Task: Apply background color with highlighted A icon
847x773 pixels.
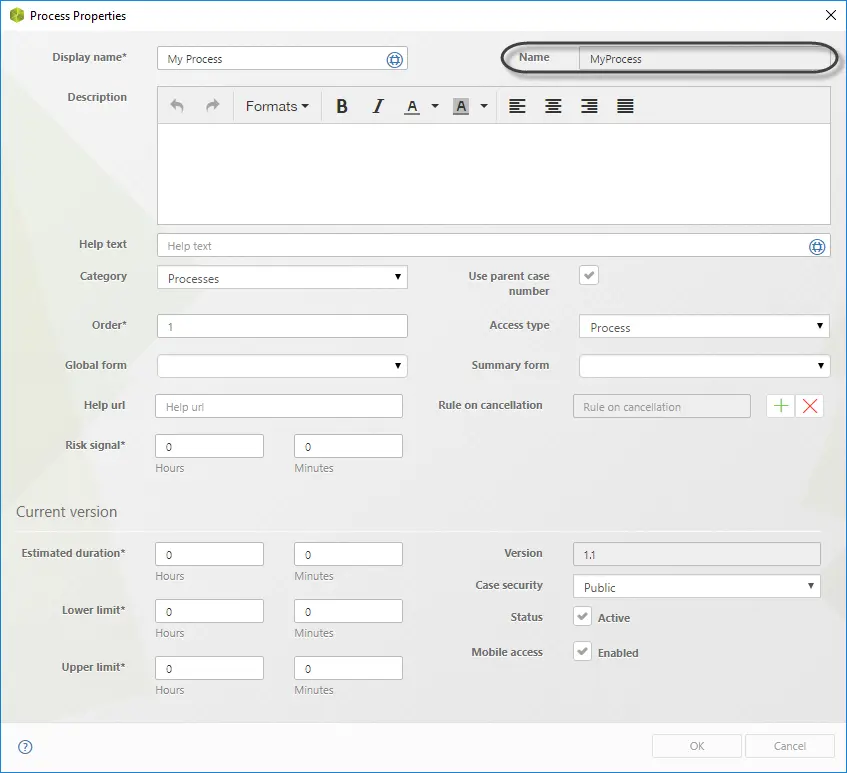Action: (461, 106)
